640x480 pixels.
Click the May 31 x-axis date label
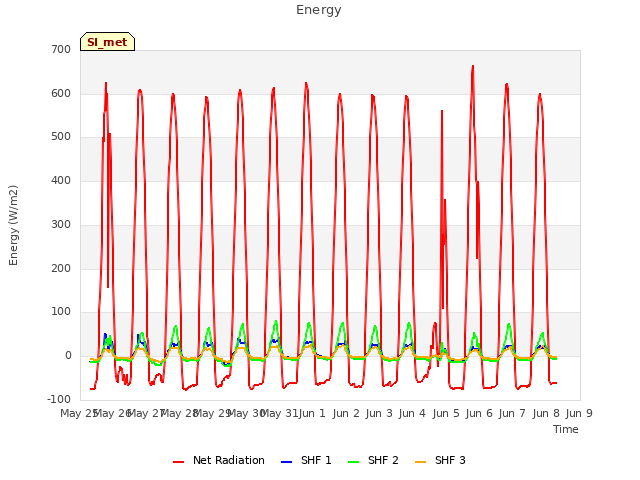[x=279, y=413]
